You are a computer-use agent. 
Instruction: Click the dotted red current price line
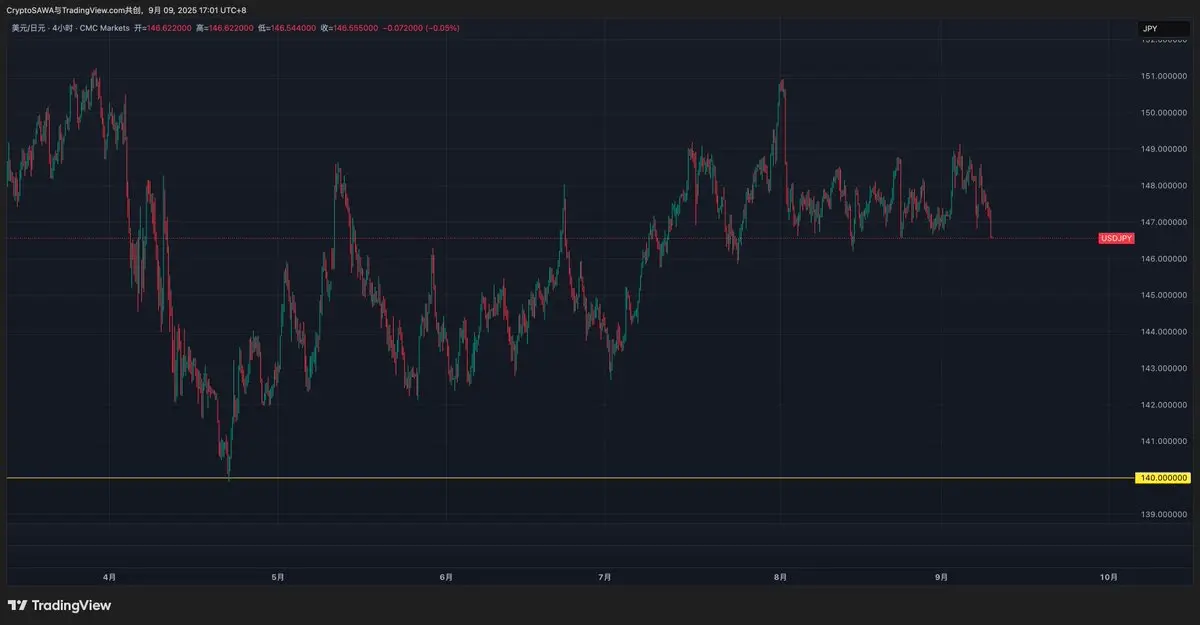[x=550, y=238]
